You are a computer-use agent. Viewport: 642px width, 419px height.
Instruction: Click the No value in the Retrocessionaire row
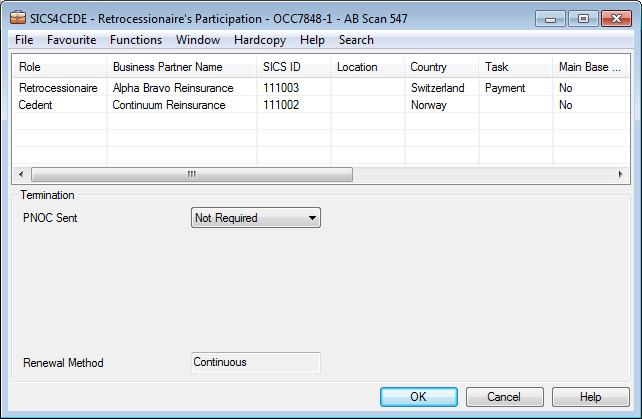(565, 88)
